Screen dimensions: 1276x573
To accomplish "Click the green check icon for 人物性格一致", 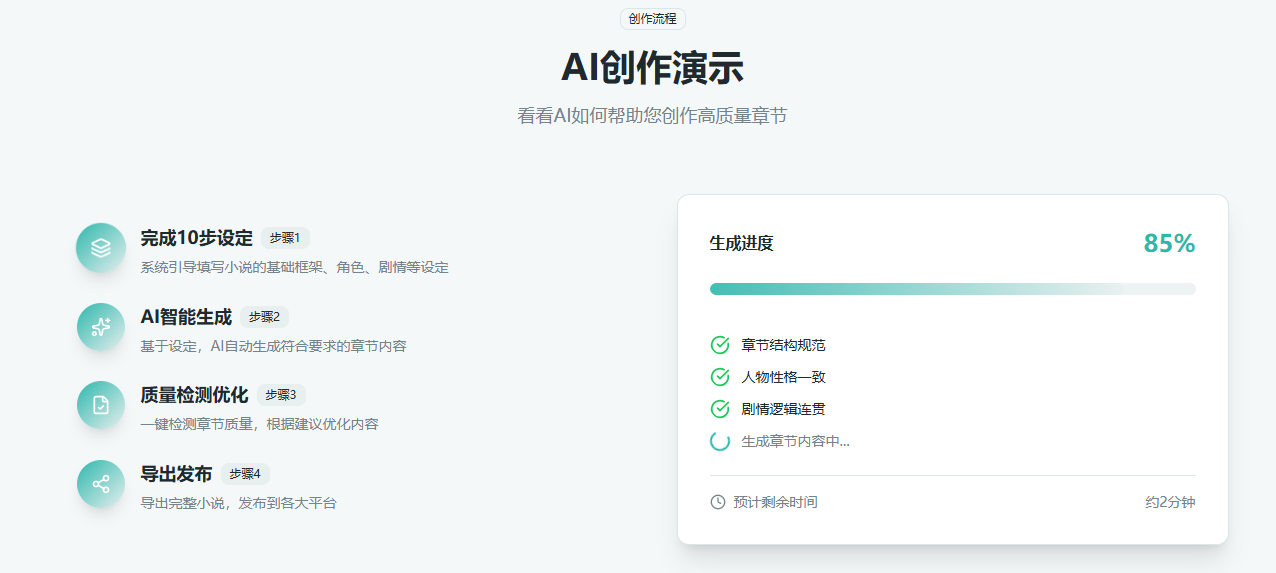I will click(x=720, y=377).
